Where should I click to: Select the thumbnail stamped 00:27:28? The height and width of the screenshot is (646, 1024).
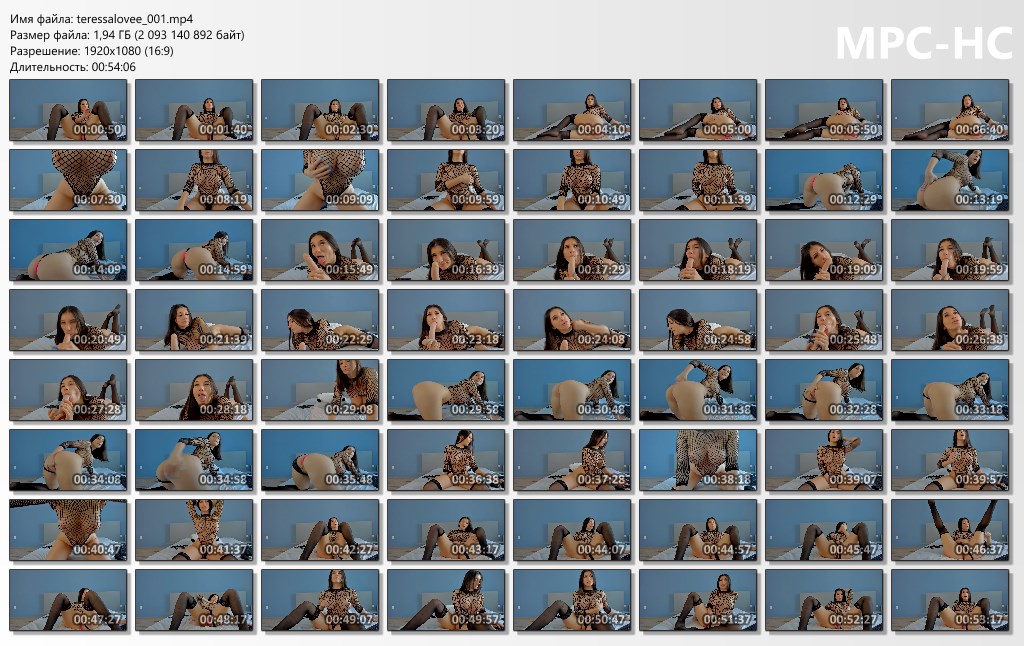[68, 390]
